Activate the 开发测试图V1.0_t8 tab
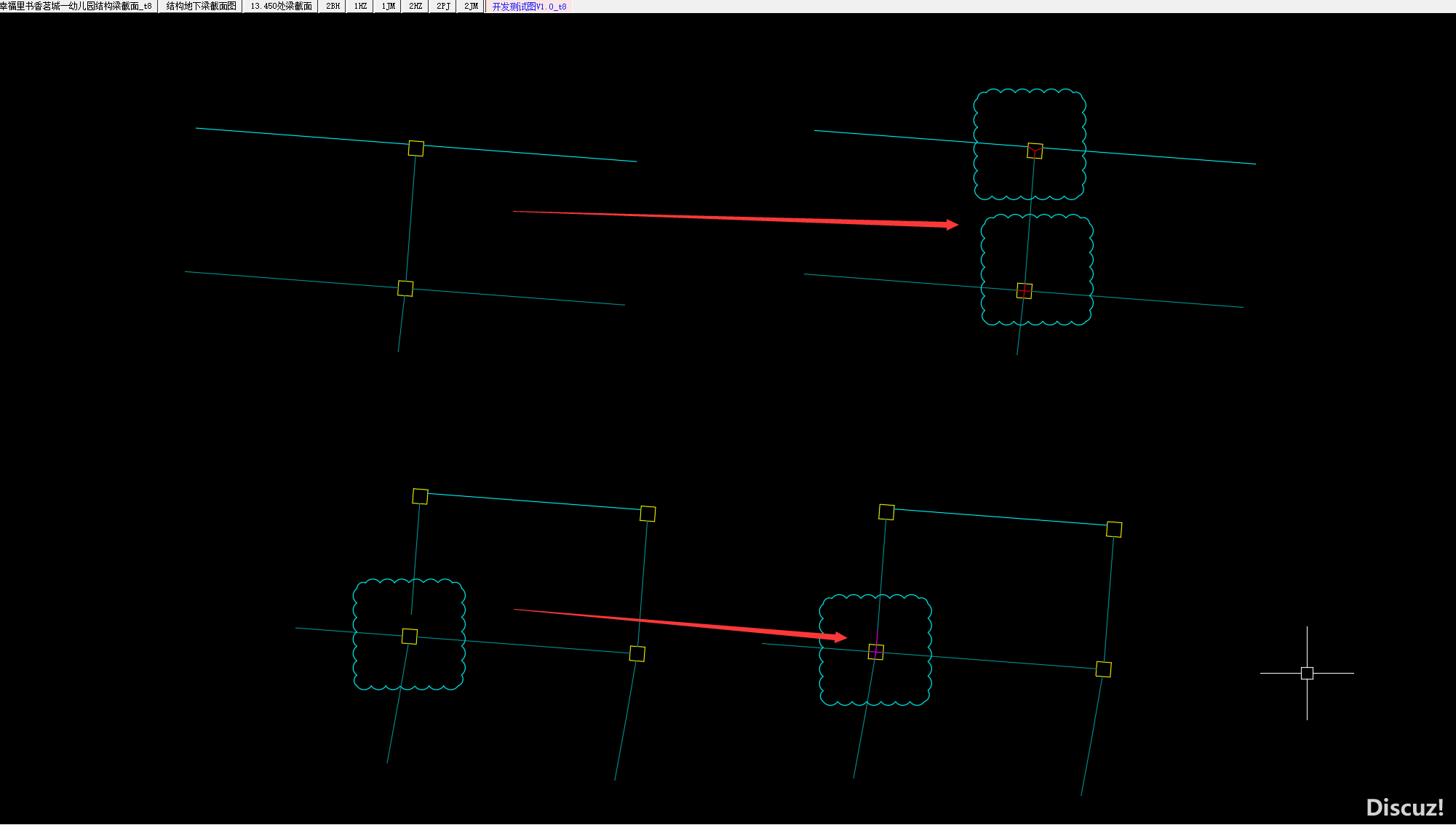This screenshot has width=1456, height=825. (529, 7)
